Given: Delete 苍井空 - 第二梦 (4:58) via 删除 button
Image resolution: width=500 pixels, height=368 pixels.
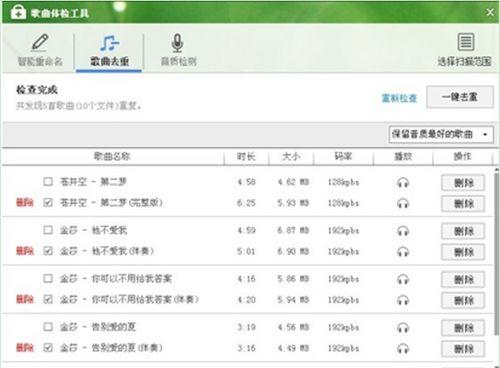Looking at the screenshot, I should [463, 183].
